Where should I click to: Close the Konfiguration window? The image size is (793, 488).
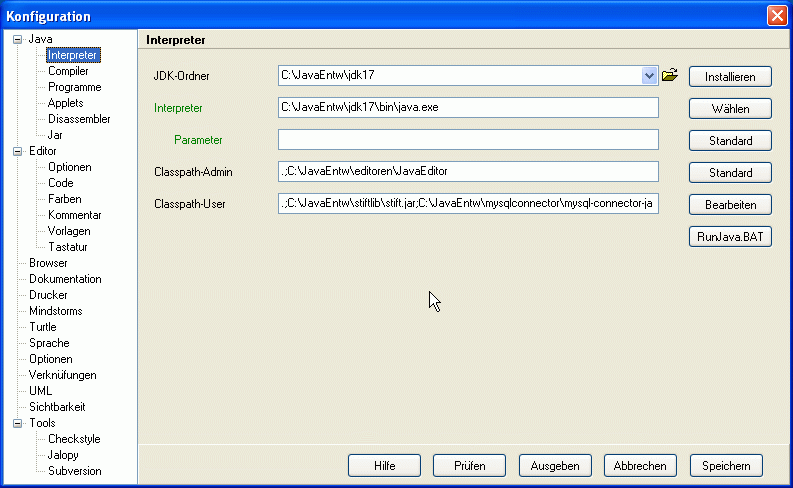777,16
